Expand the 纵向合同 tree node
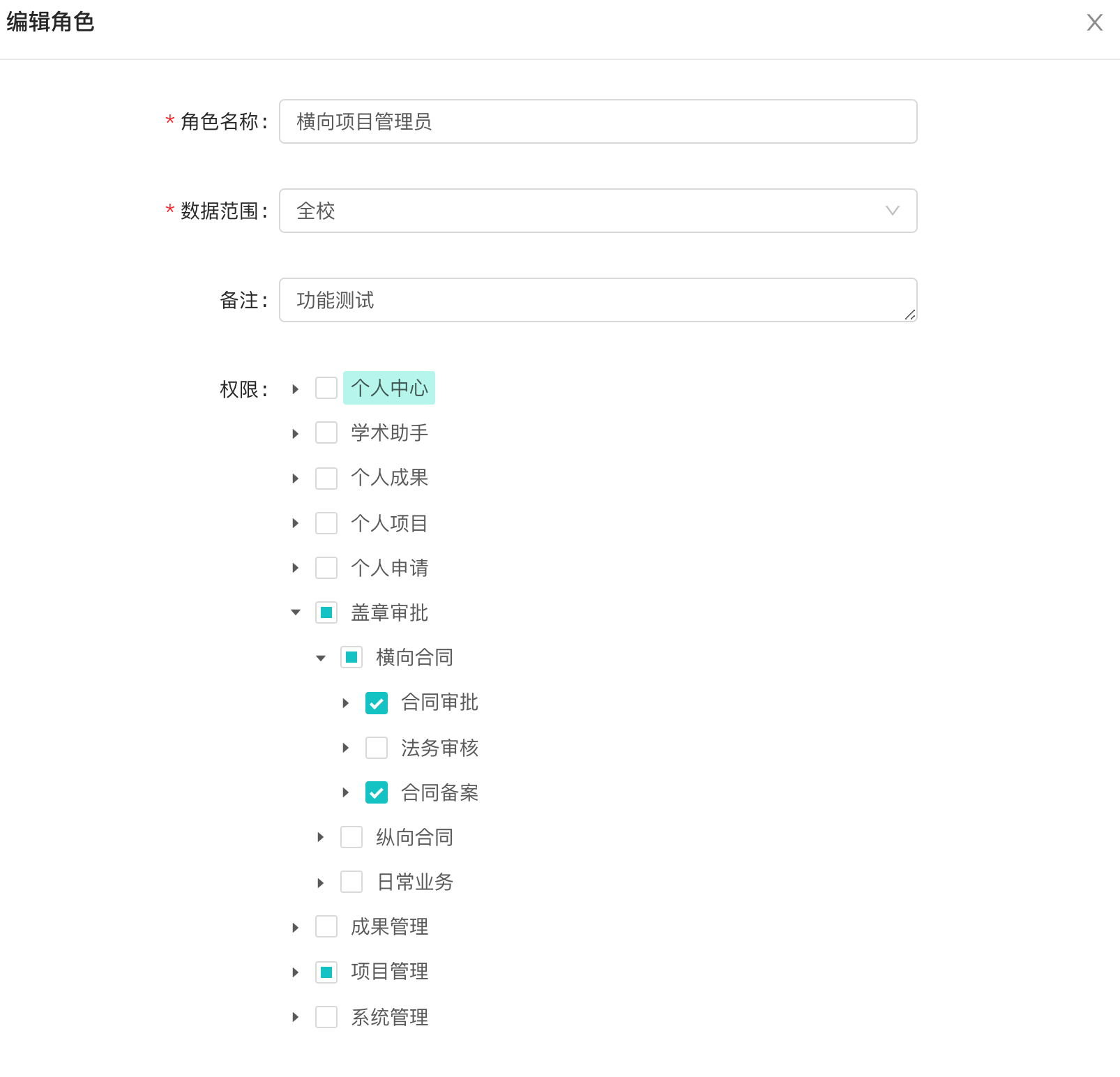1120x1077 pixels. (321, 837)
